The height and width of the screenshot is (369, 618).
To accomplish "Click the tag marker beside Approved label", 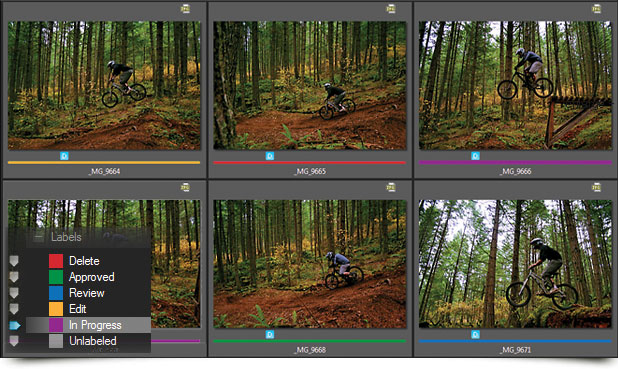I will (14, 277).
